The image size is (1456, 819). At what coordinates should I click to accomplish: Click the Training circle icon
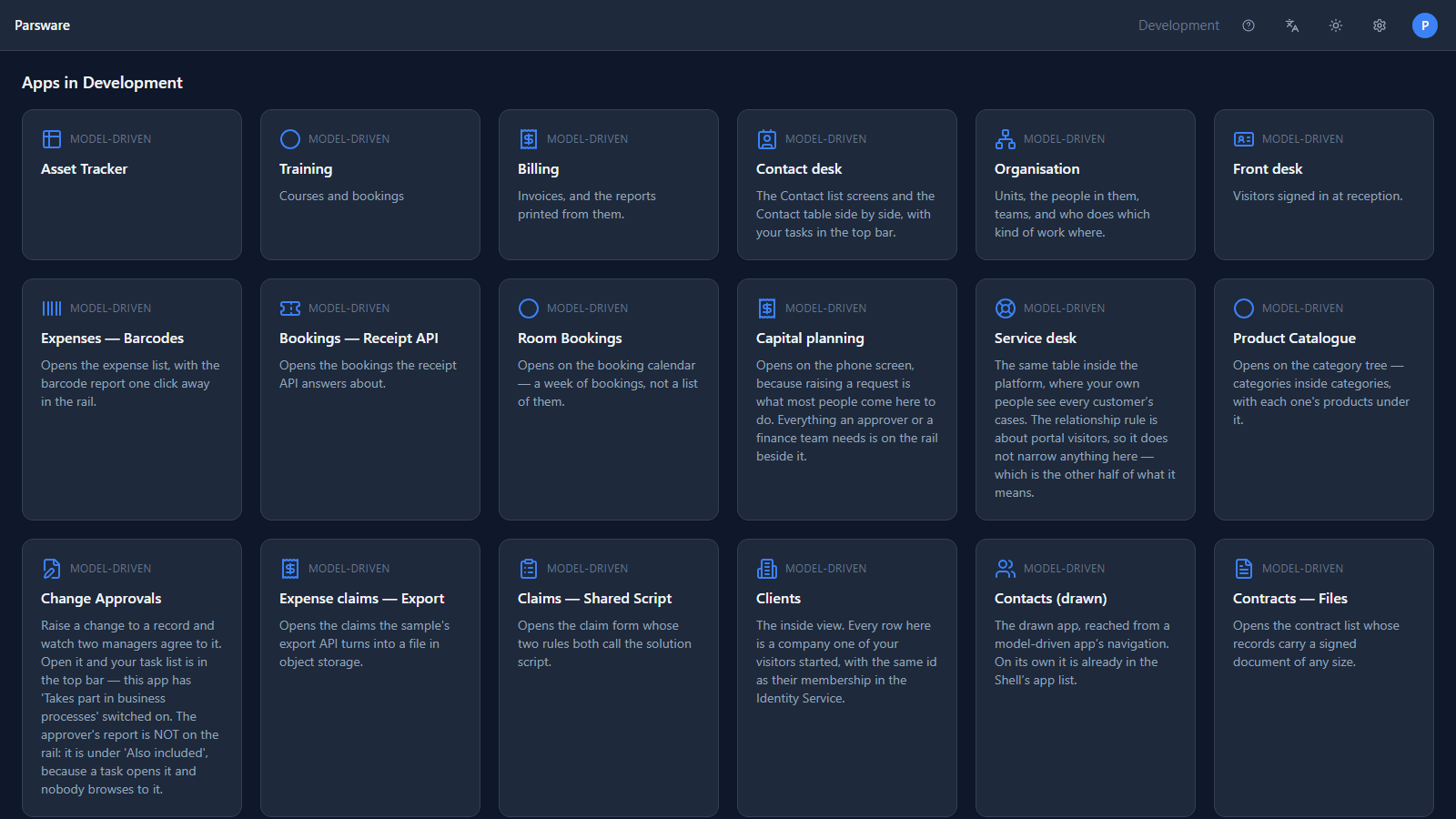290,139
